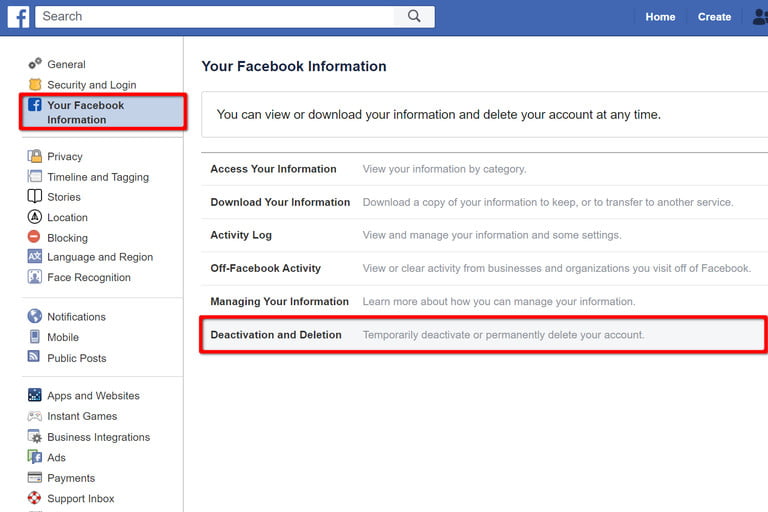Open Download Your Information row
This screenshot has width=768, height=512.
(280, 202)
